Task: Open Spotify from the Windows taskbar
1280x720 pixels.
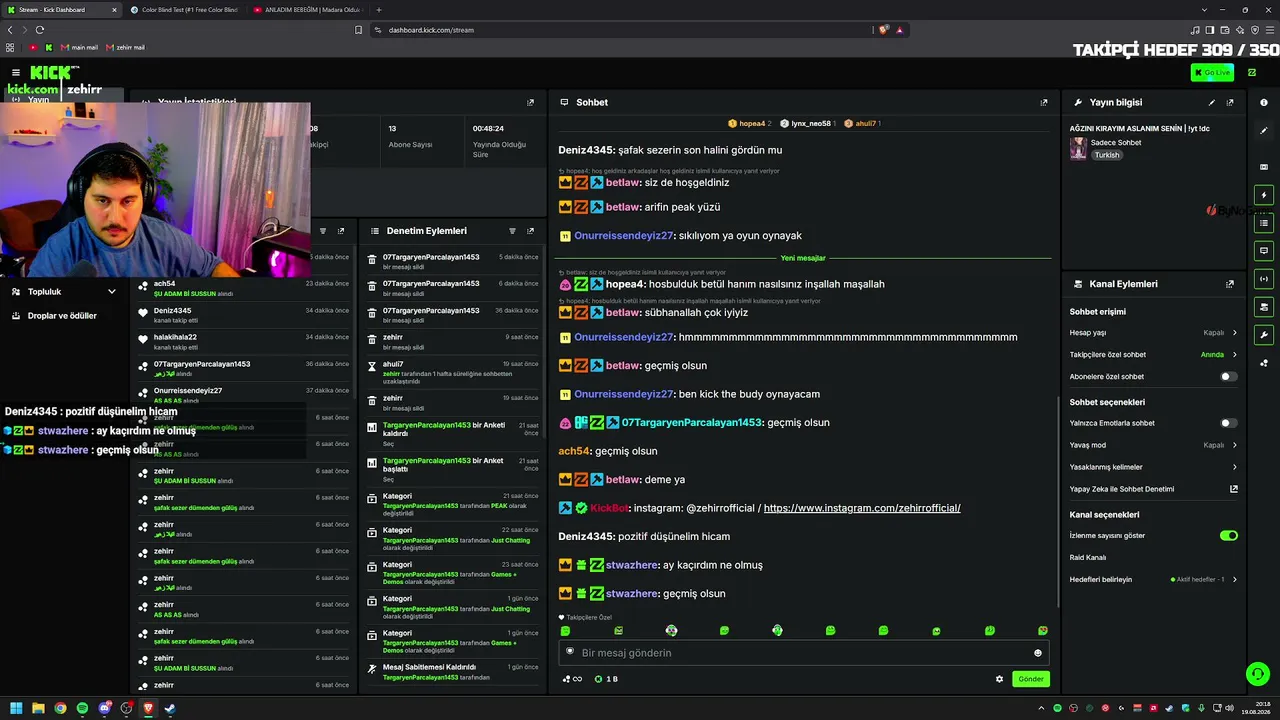Action: (82, 708)
